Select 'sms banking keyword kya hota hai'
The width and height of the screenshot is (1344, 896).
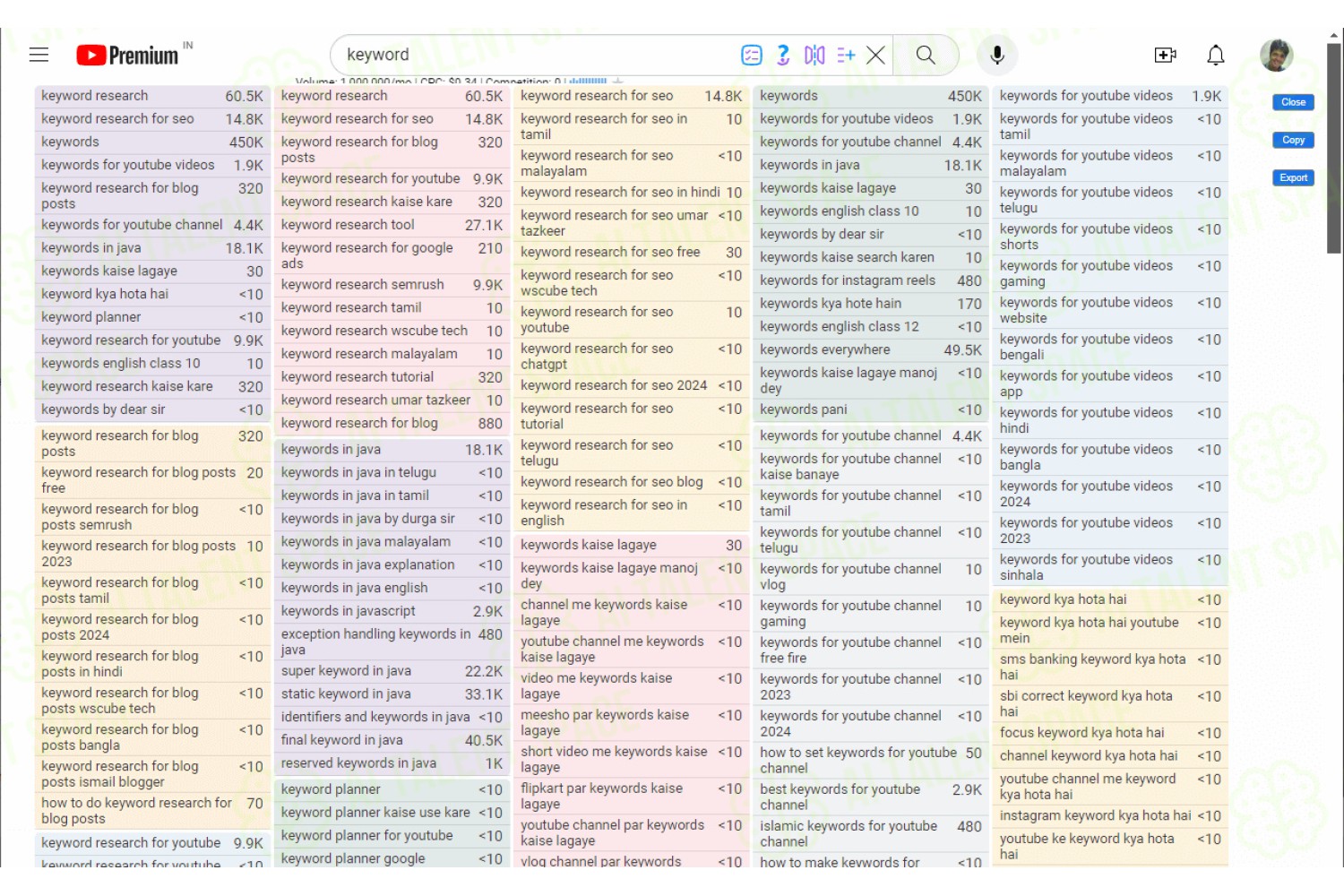pos(1111,668)
